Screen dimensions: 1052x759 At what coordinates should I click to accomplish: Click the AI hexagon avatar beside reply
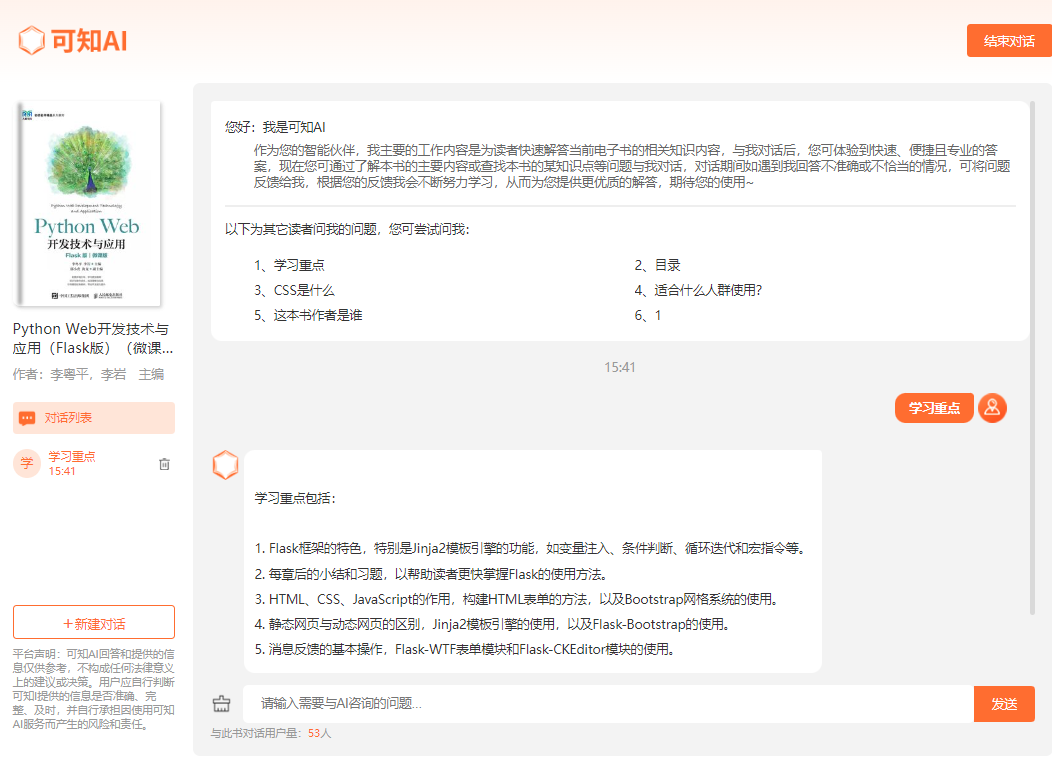pyautogui.click(x=226, y=465)
